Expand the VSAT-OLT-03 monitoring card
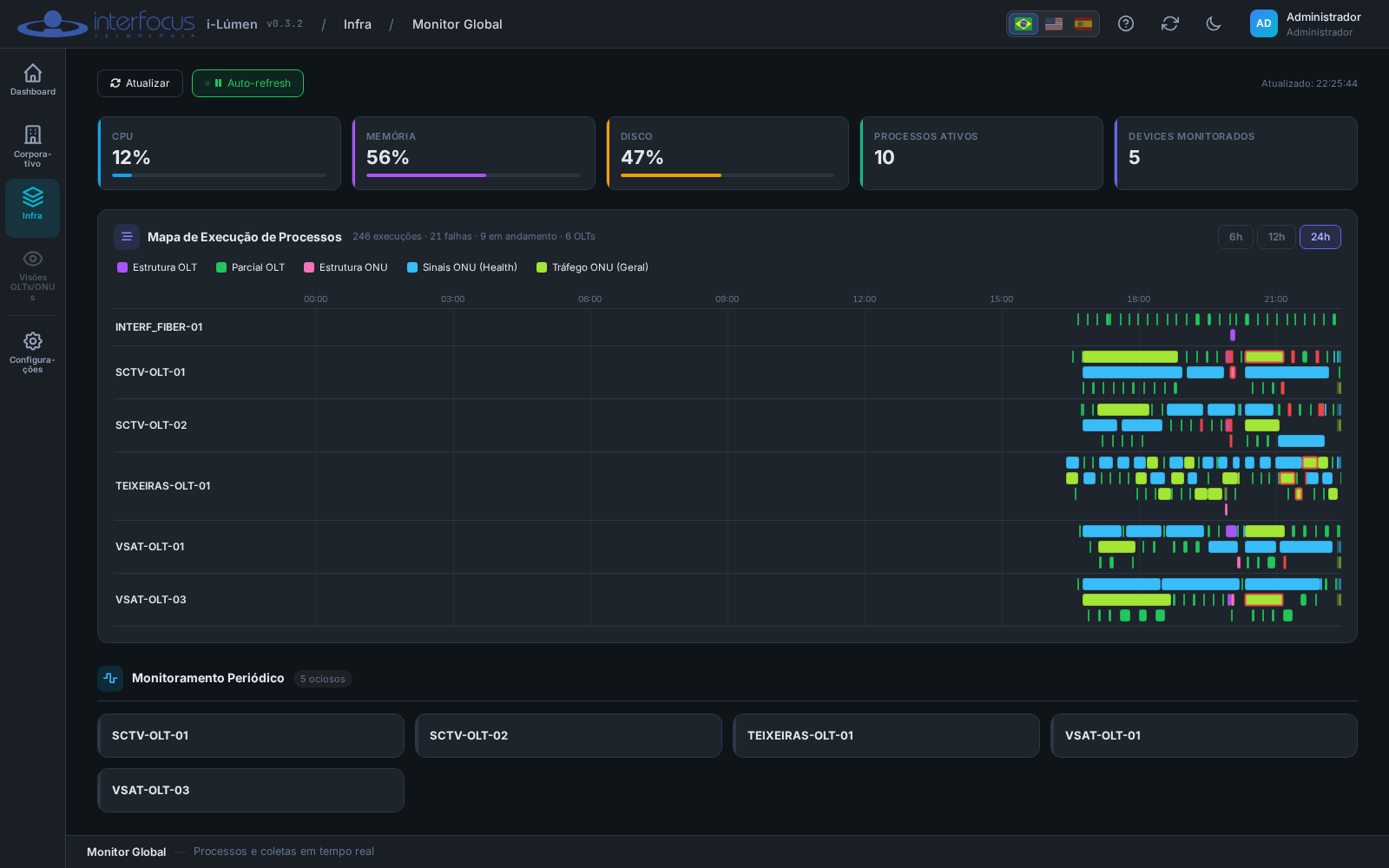This screenshot has width=1389, height=868. (x=251, y=790)
